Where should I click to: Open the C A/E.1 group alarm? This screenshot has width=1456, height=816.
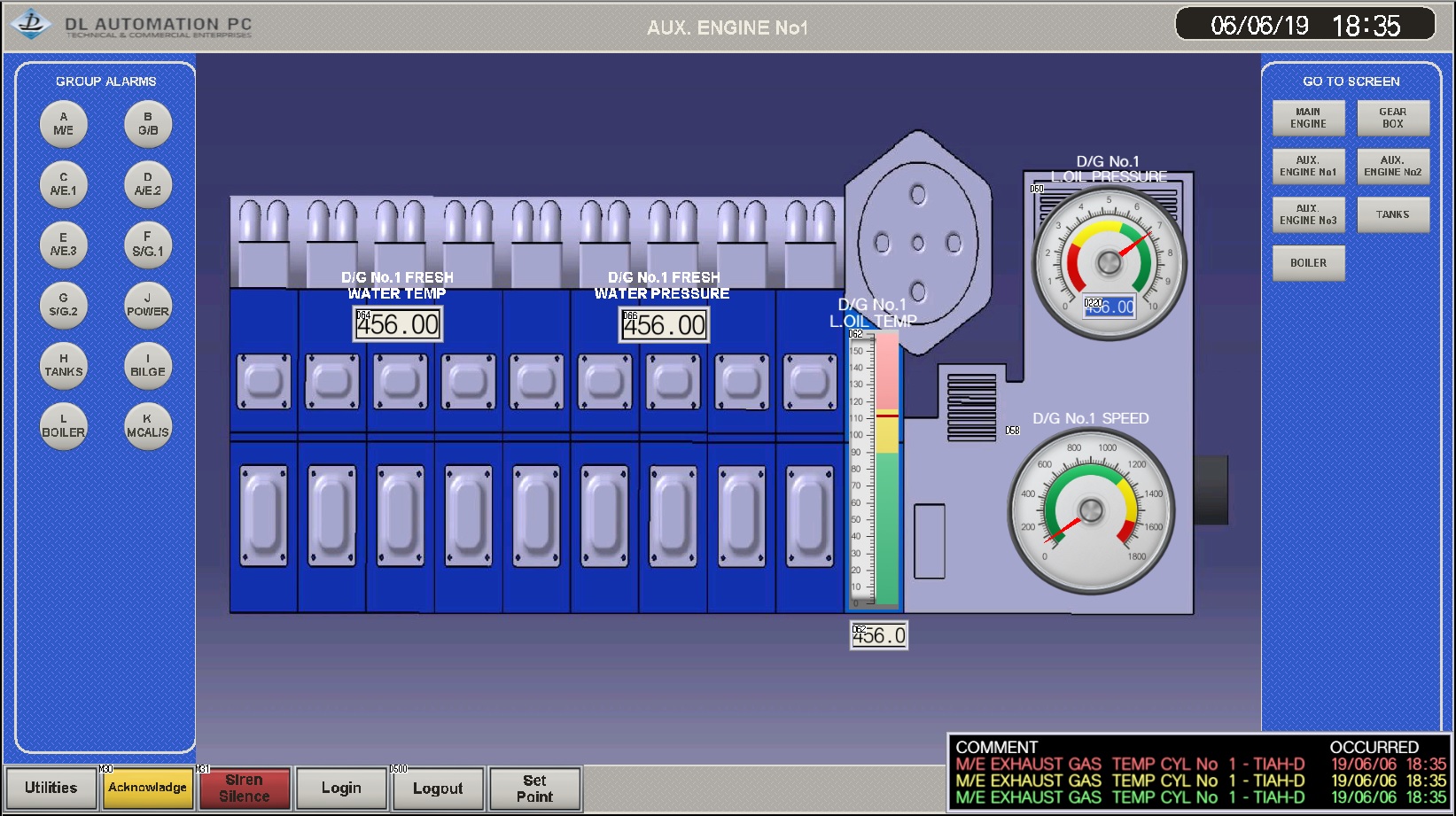64,184
